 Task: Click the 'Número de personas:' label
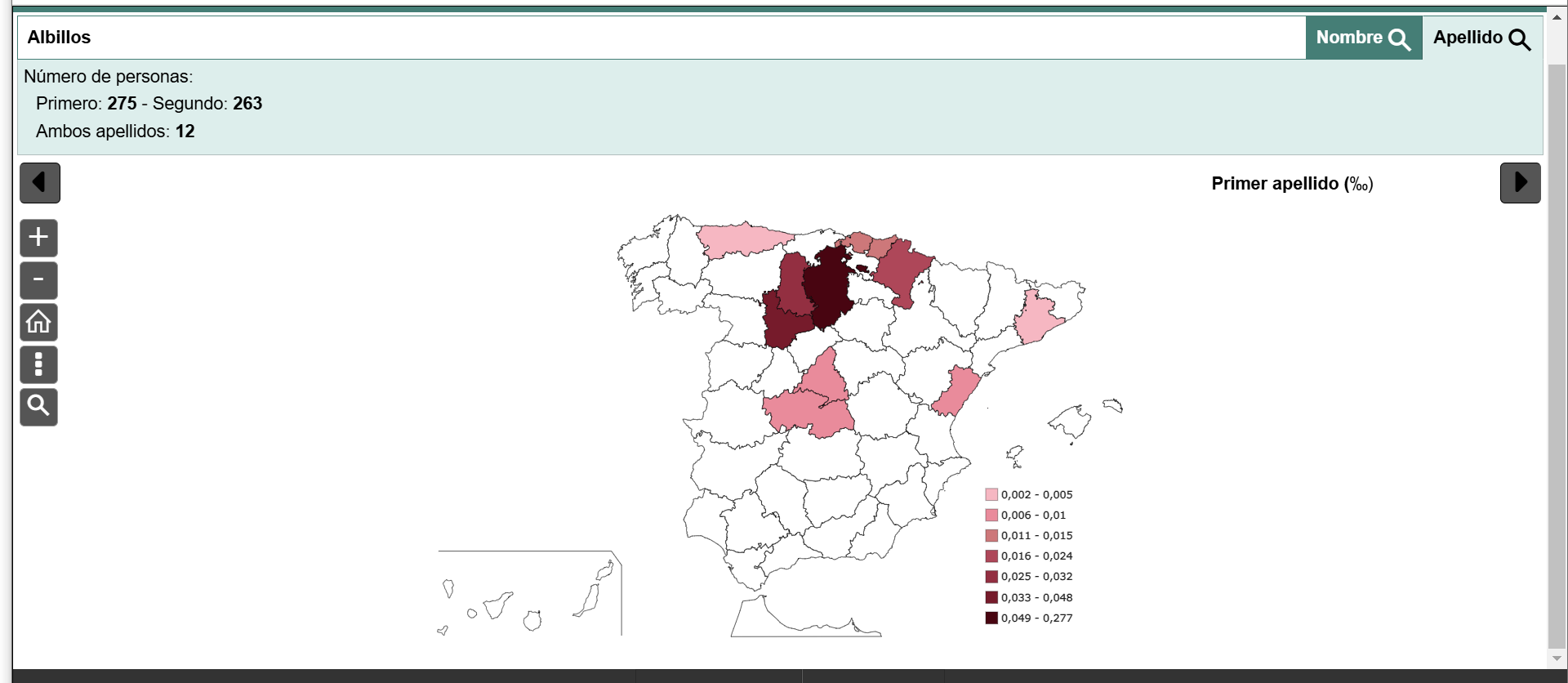point(109,77)
